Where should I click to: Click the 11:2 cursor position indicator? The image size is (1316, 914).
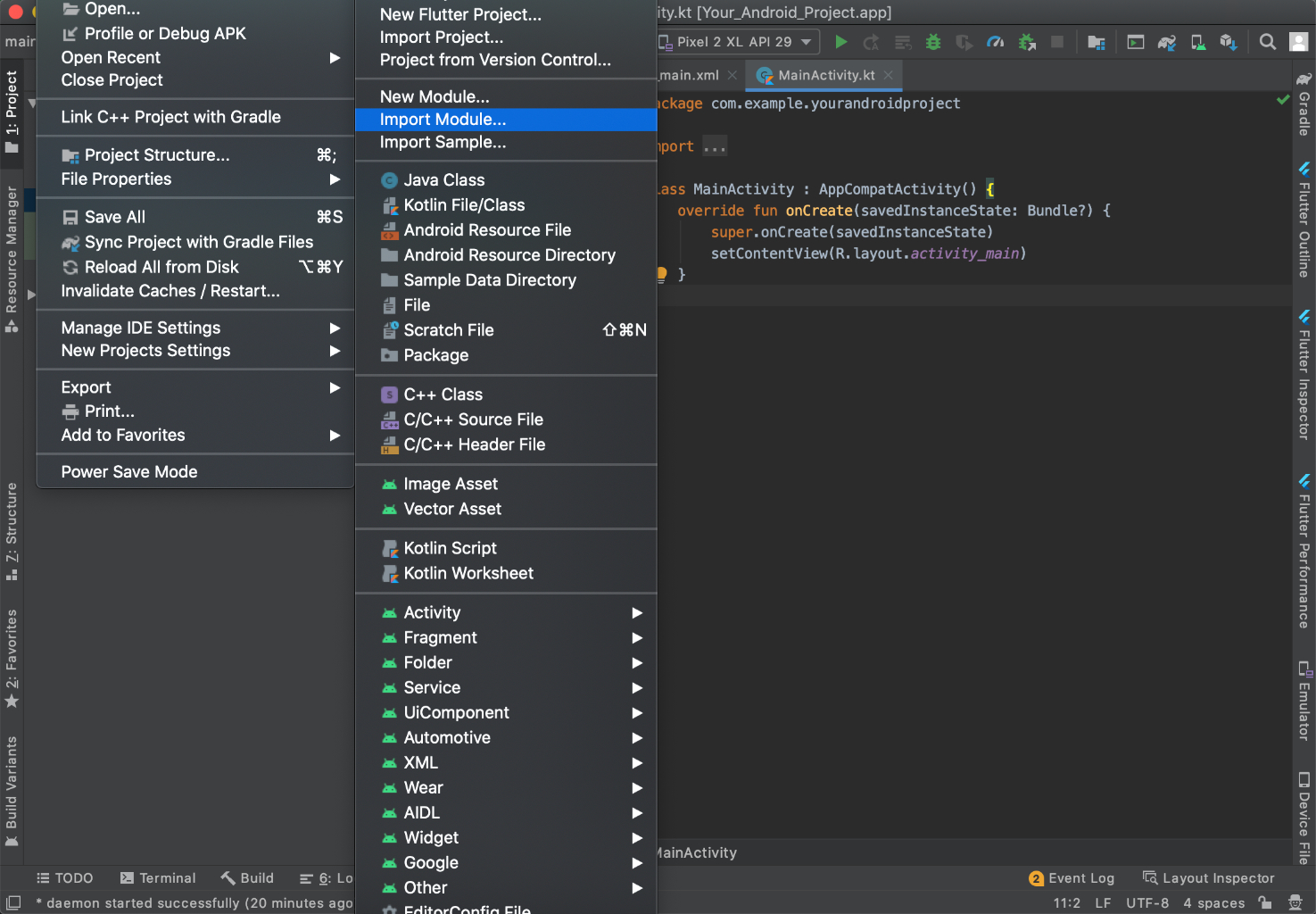[1067, 903]
